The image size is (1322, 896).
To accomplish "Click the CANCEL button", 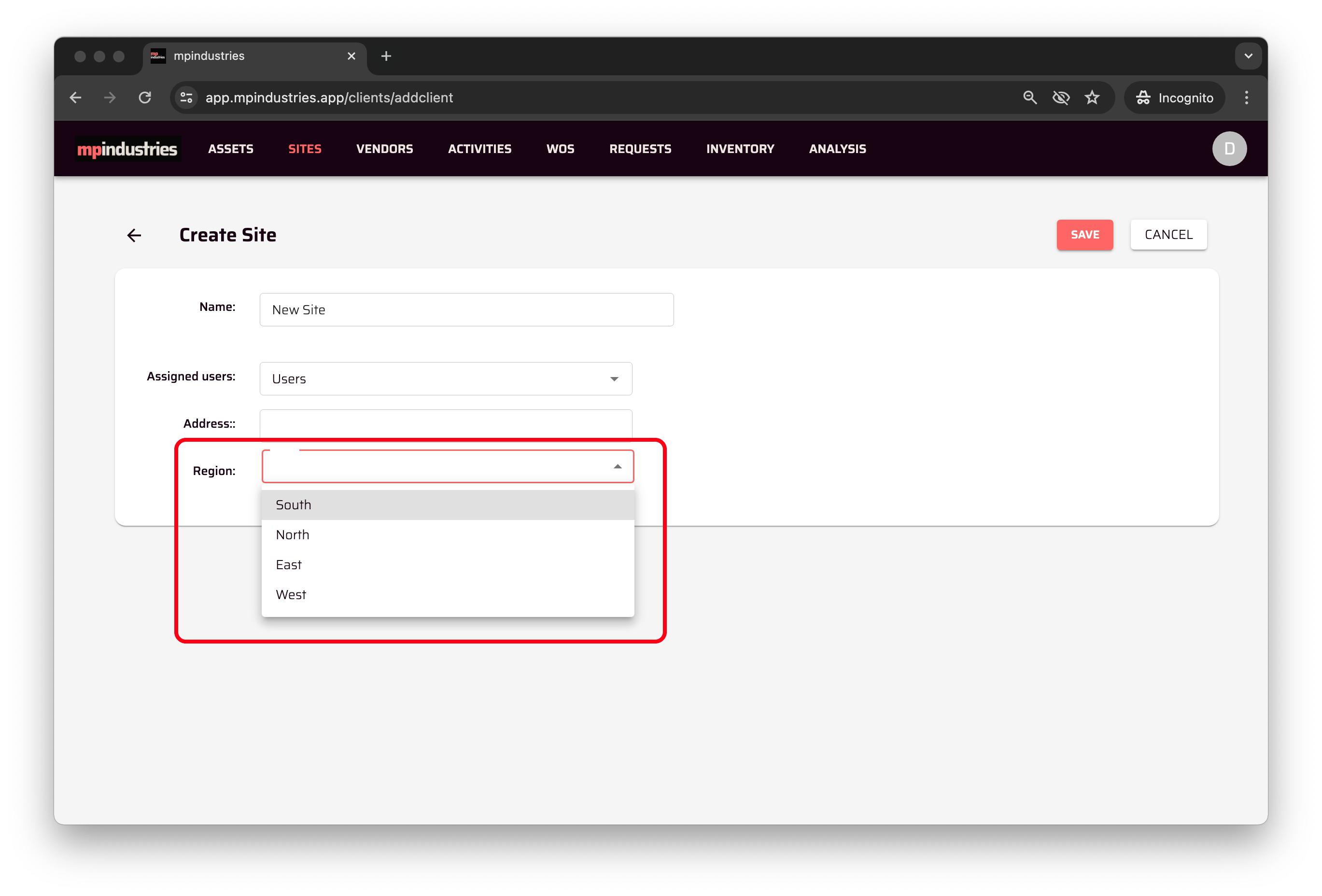I will (1168, 235).
